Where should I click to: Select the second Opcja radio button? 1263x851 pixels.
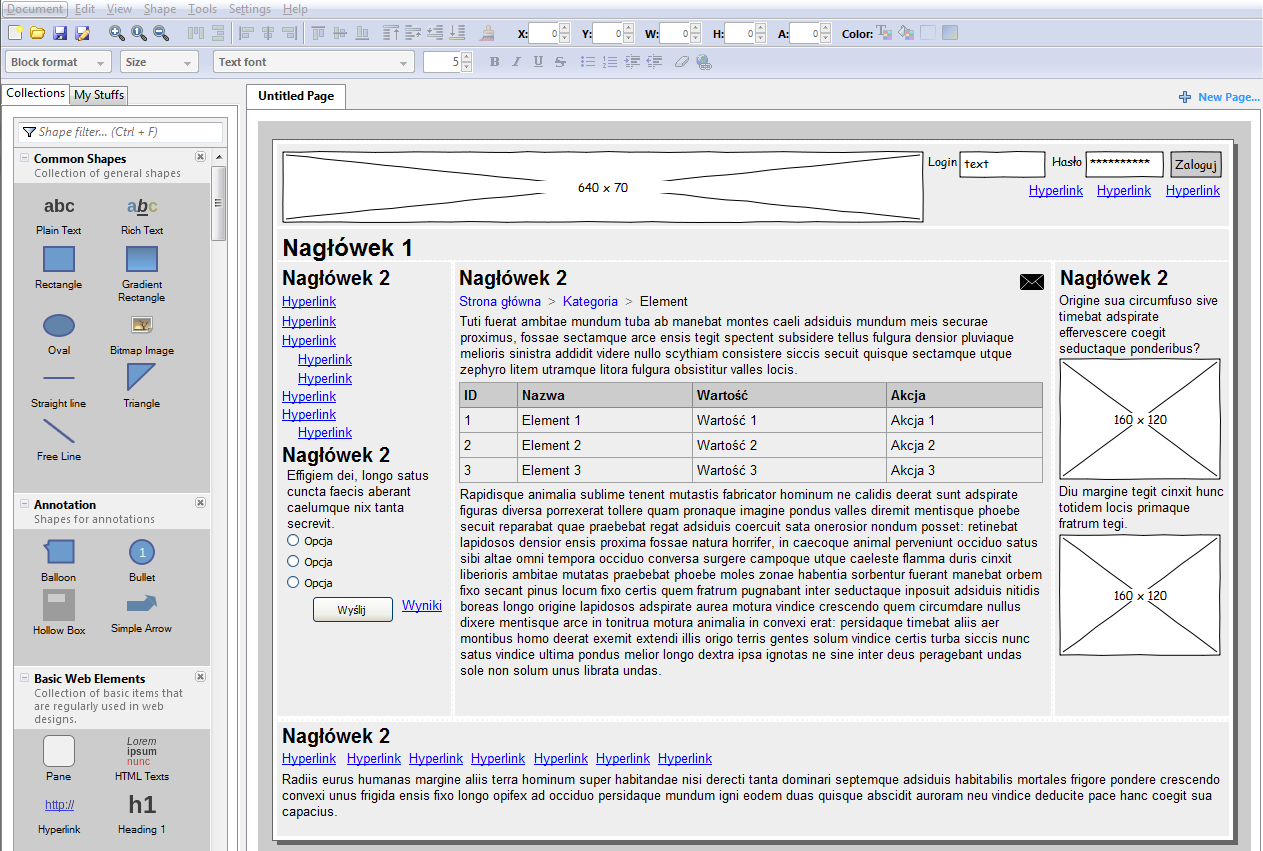coord(293,561)
